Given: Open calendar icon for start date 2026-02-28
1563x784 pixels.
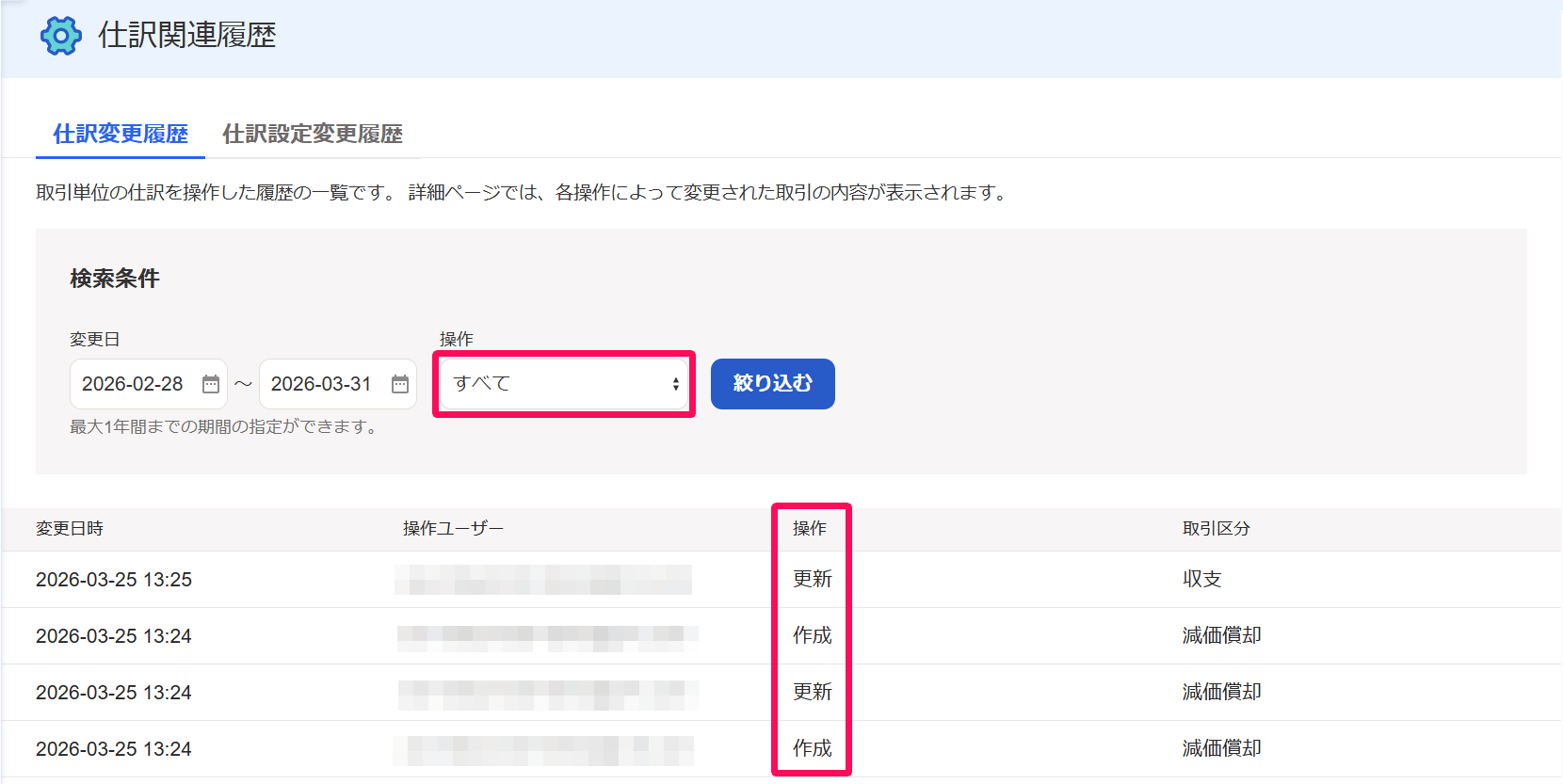Looking at the screenshot, I should (x=211, y=384).
